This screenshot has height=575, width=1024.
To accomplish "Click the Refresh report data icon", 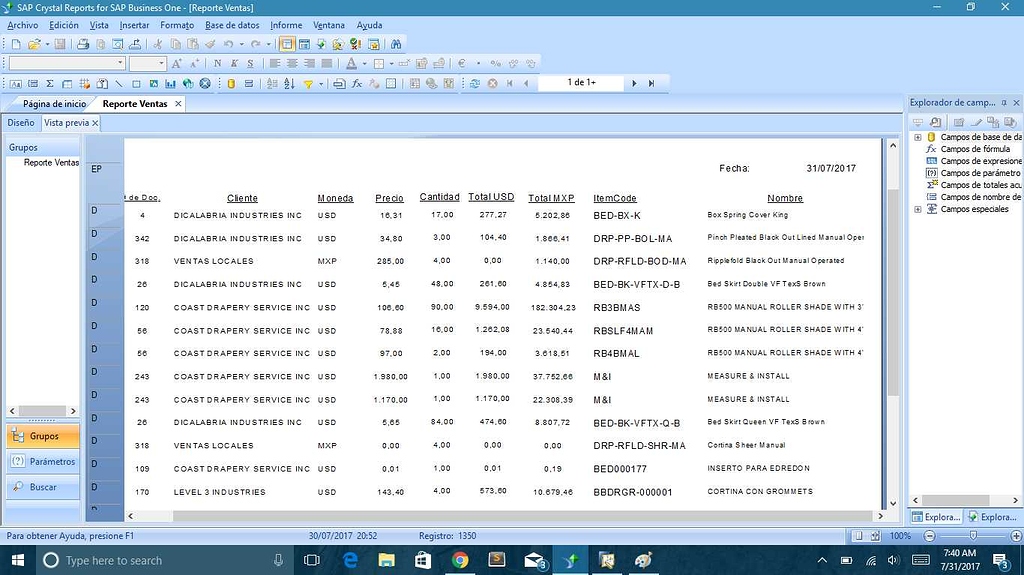I will [x=475, y=84].
